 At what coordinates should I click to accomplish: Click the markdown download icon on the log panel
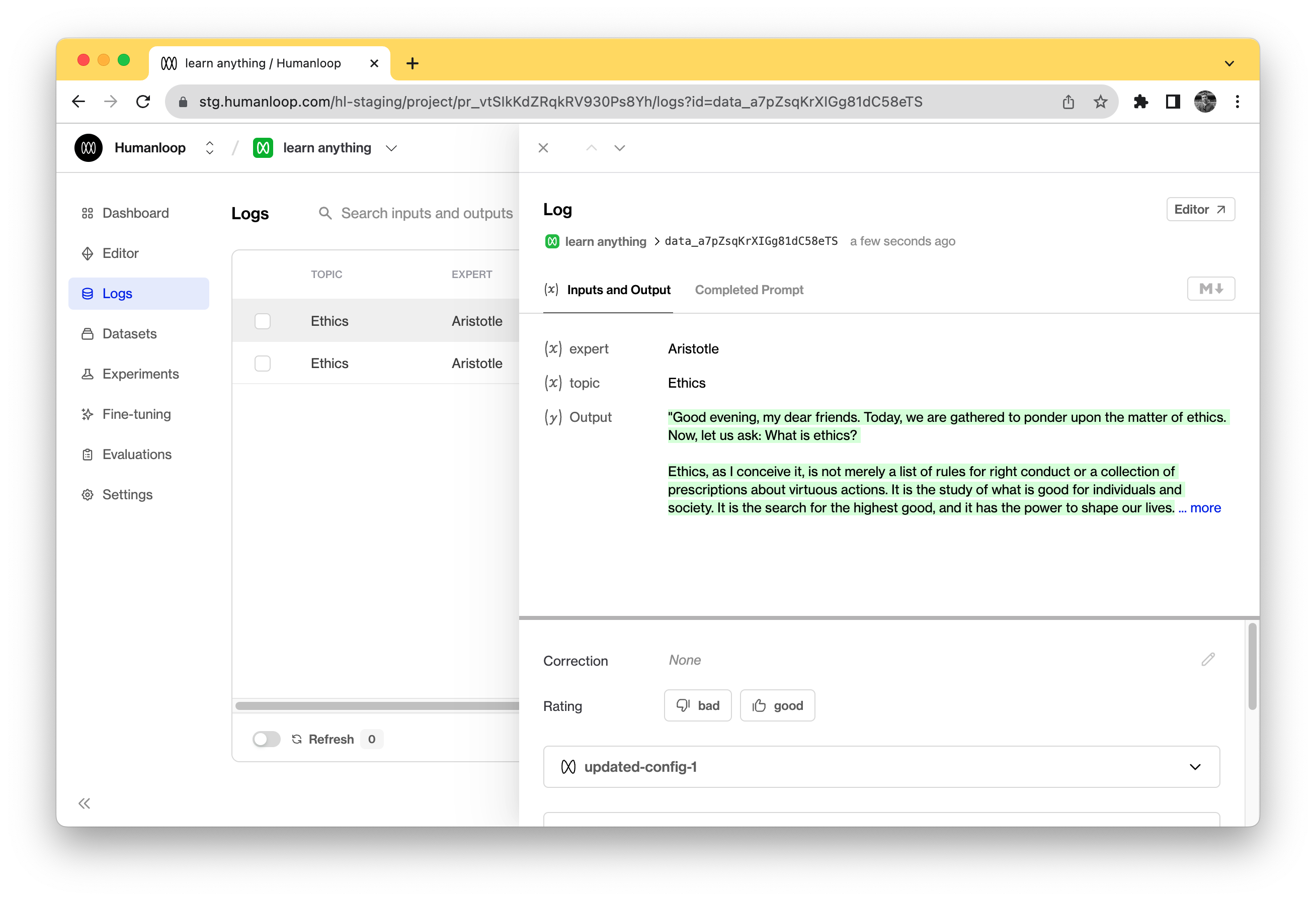coord(1211,289)
